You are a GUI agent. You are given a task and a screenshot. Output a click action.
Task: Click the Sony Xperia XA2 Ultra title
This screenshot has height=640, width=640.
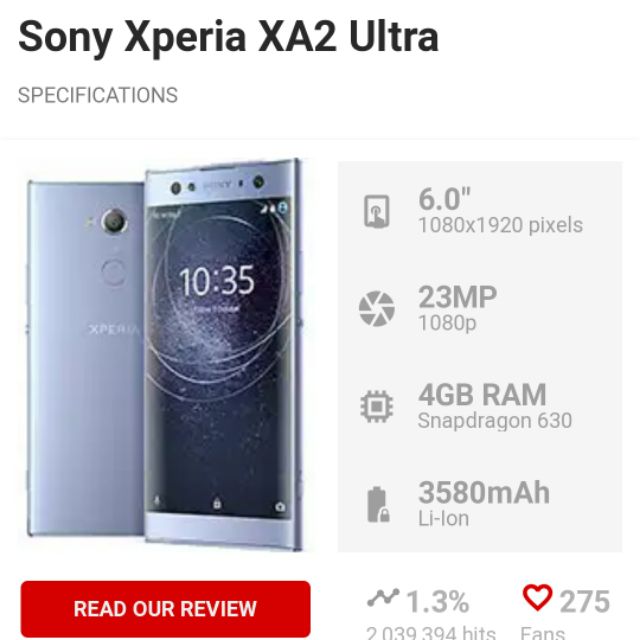[228, 38]
